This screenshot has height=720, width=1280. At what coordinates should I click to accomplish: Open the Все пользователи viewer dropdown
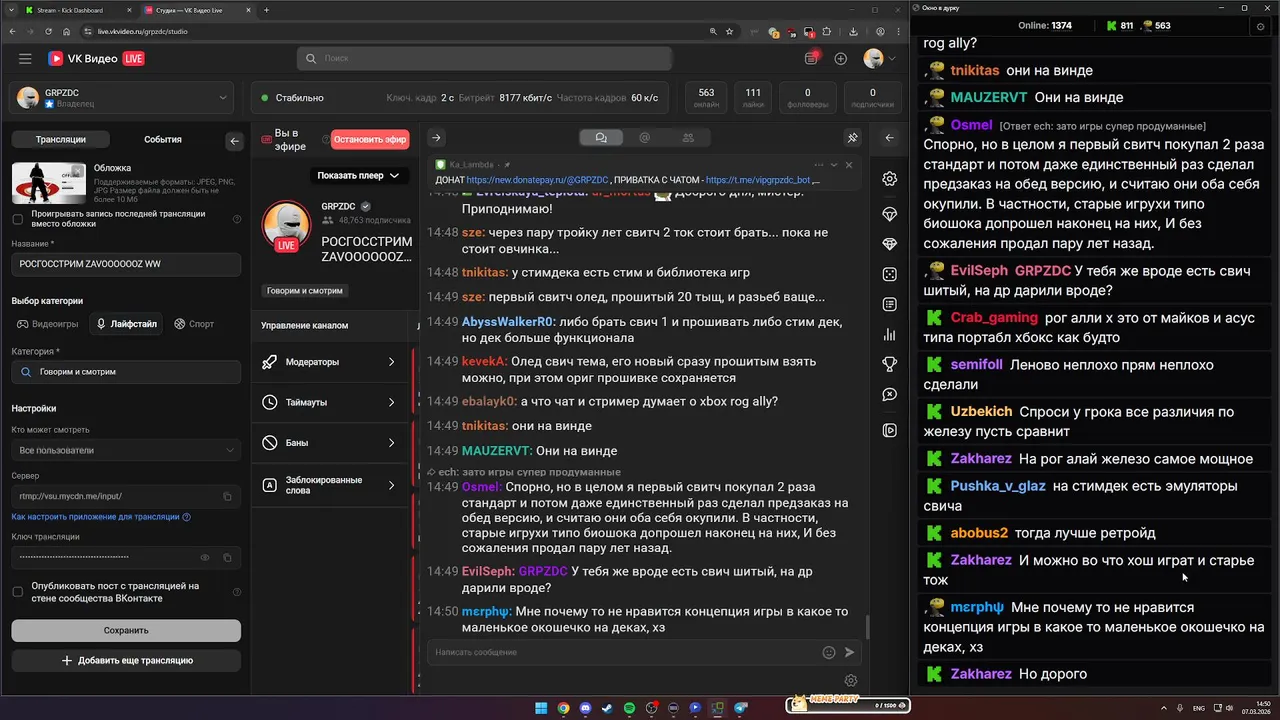(x=126, y=450)
